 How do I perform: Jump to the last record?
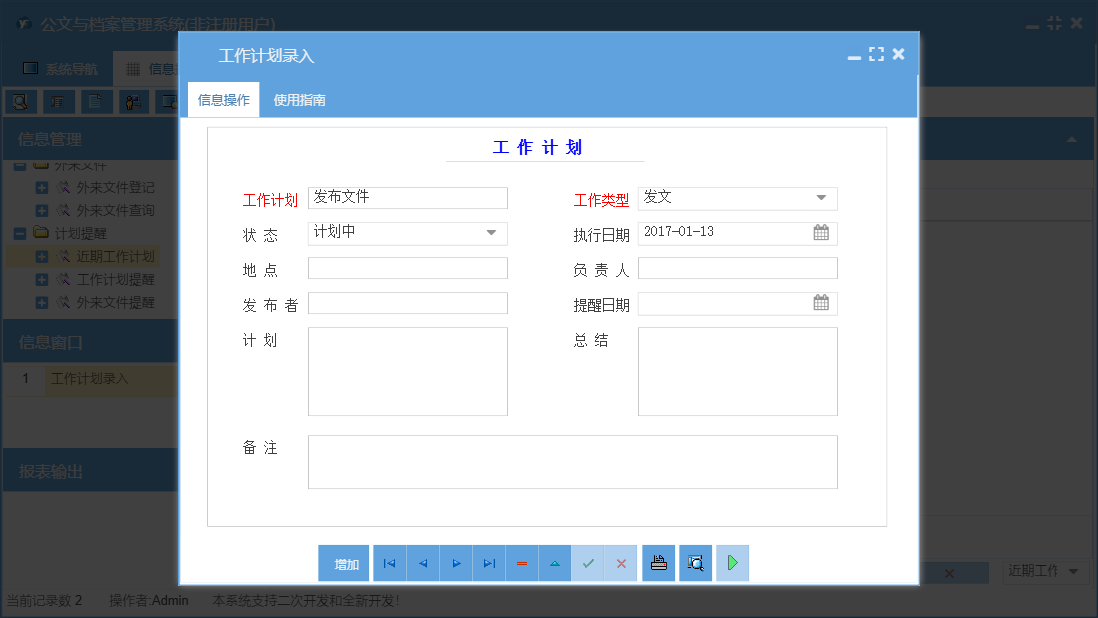pyautogui.click(x=488, y=563)
